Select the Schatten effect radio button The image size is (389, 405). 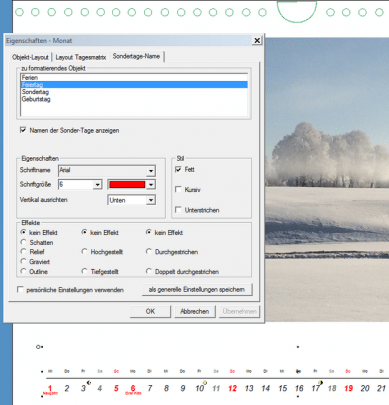[23, 242]
